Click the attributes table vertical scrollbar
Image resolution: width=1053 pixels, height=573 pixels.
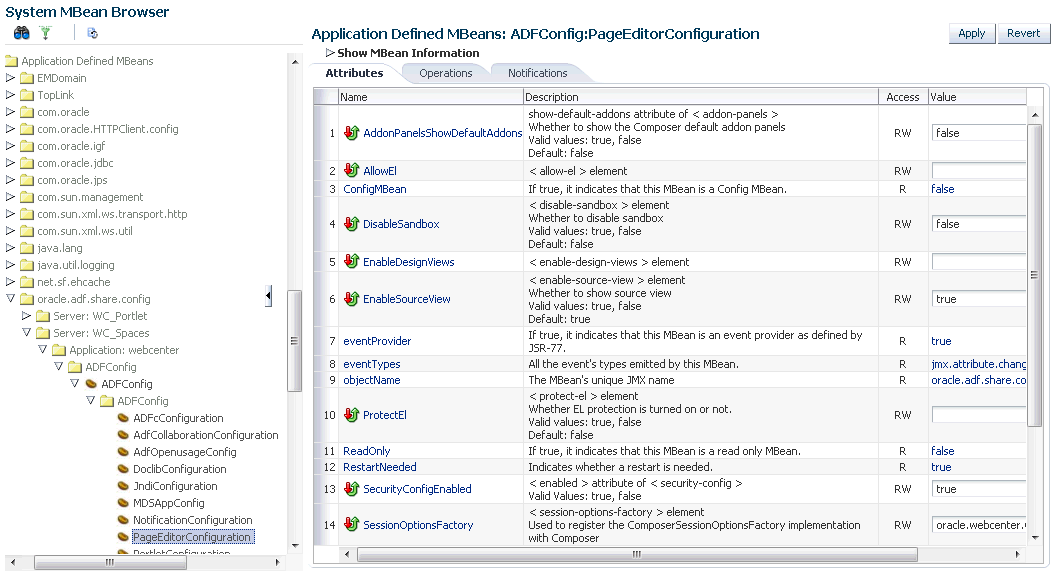pos(1034,275)
